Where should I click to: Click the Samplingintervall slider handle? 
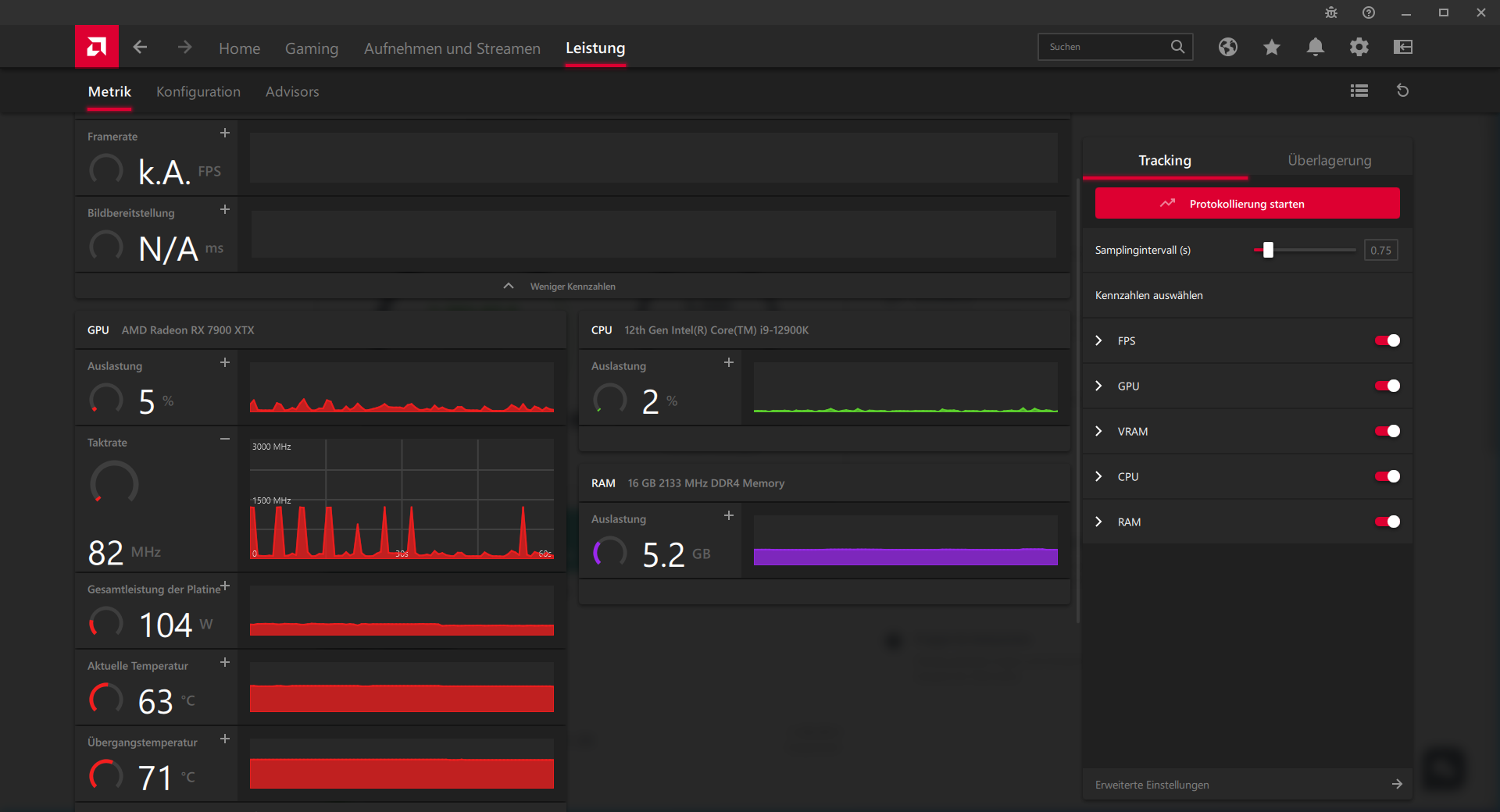pos(1268,250)
